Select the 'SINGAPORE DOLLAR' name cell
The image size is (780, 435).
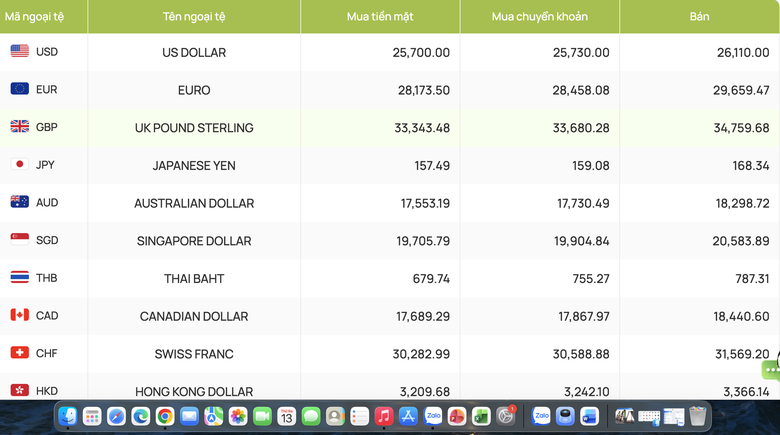pos(194,241)
